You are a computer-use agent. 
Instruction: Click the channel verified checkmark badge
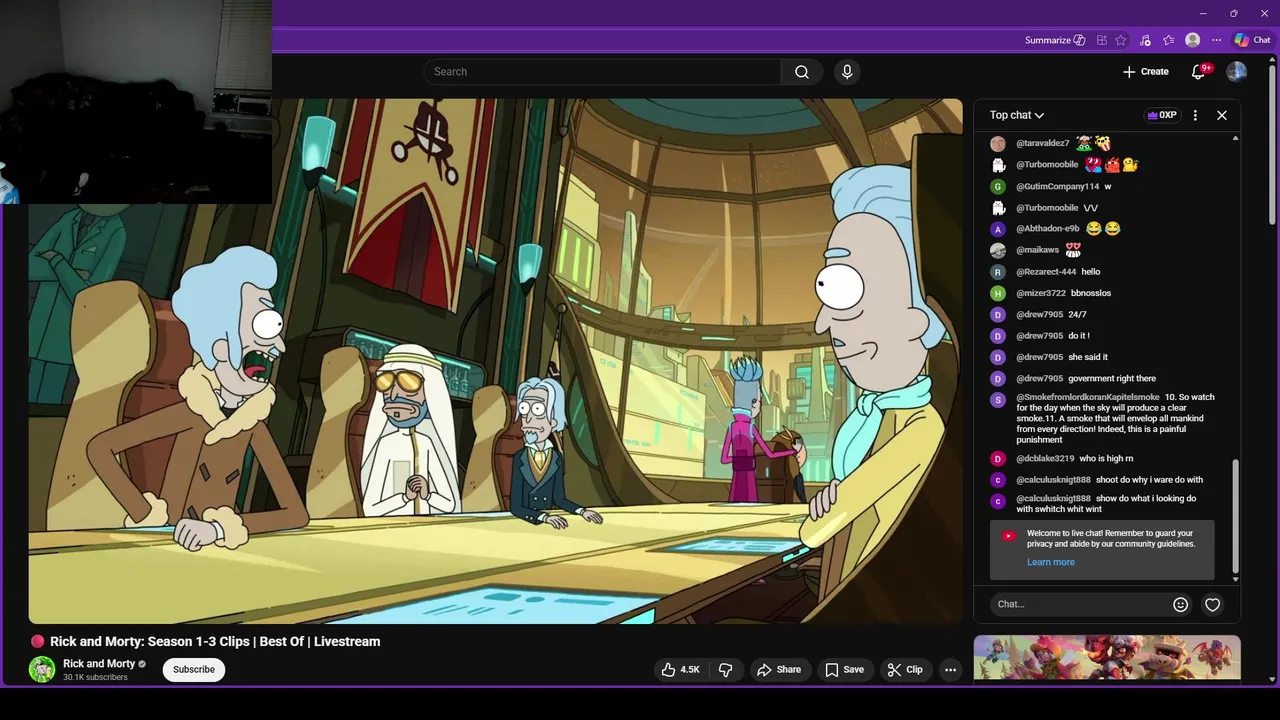(142, 664)
